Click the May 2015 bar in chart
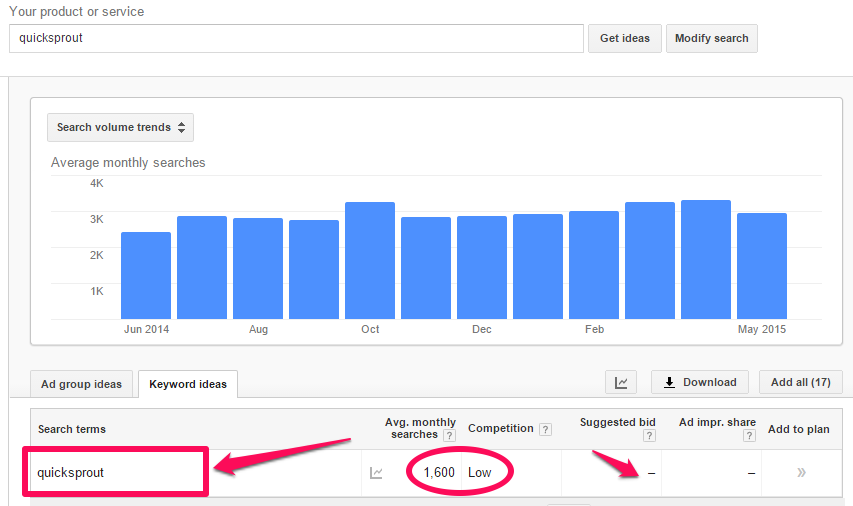The height and width of the screenshot is (506, 853). coord(762,266)
